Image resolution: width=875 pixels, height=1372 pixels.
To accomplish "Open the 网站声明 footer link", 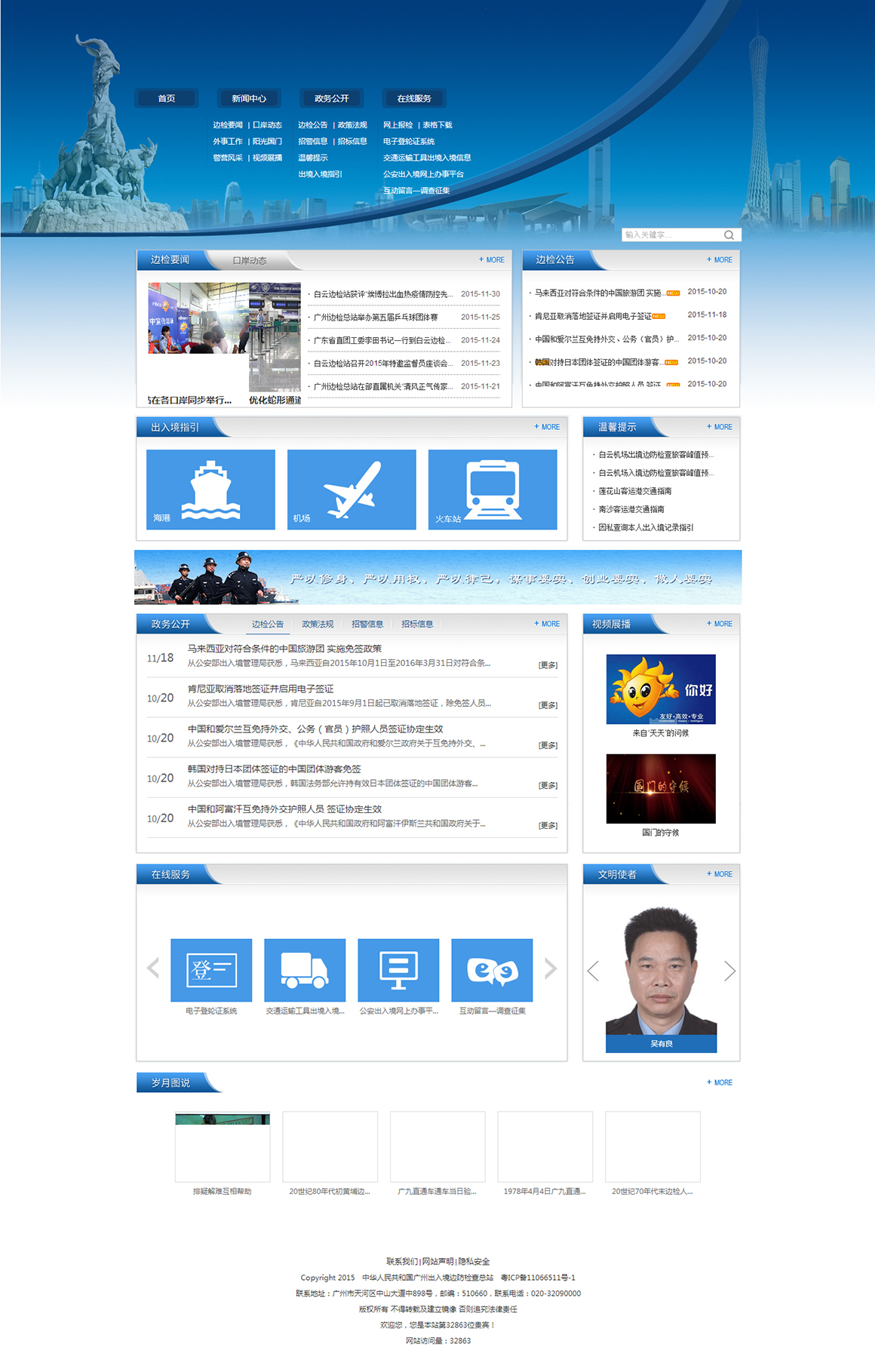I will click(437, 1261).
